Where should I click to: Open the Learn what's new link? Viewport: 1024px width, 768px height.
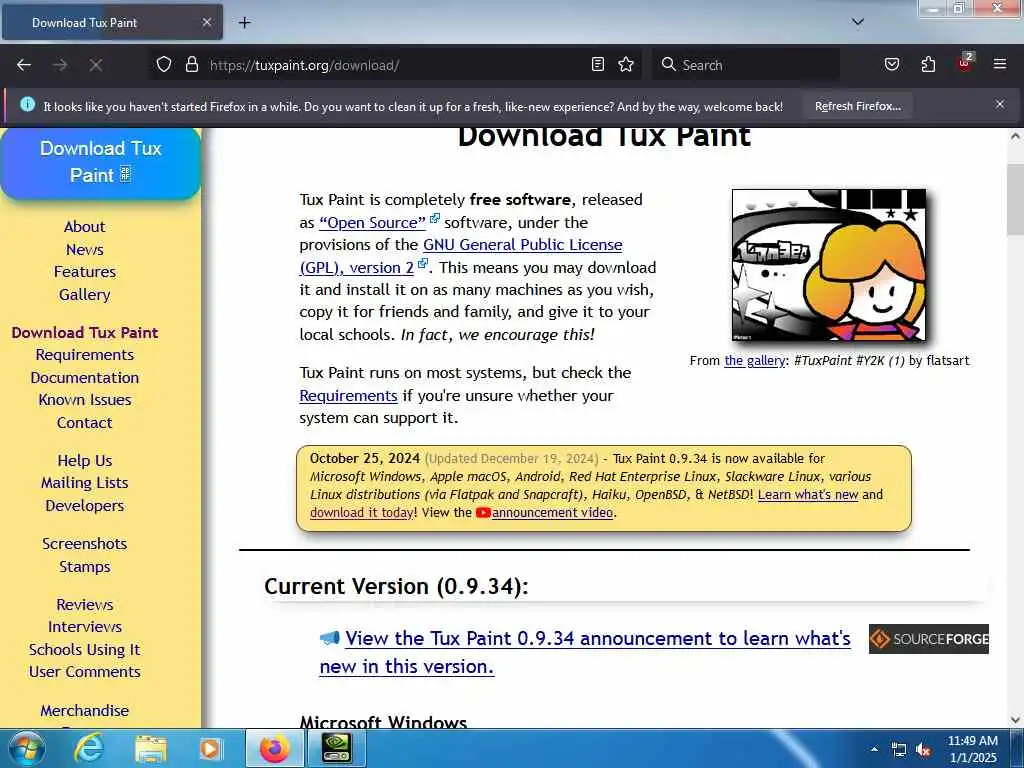[x=808, y=494]
